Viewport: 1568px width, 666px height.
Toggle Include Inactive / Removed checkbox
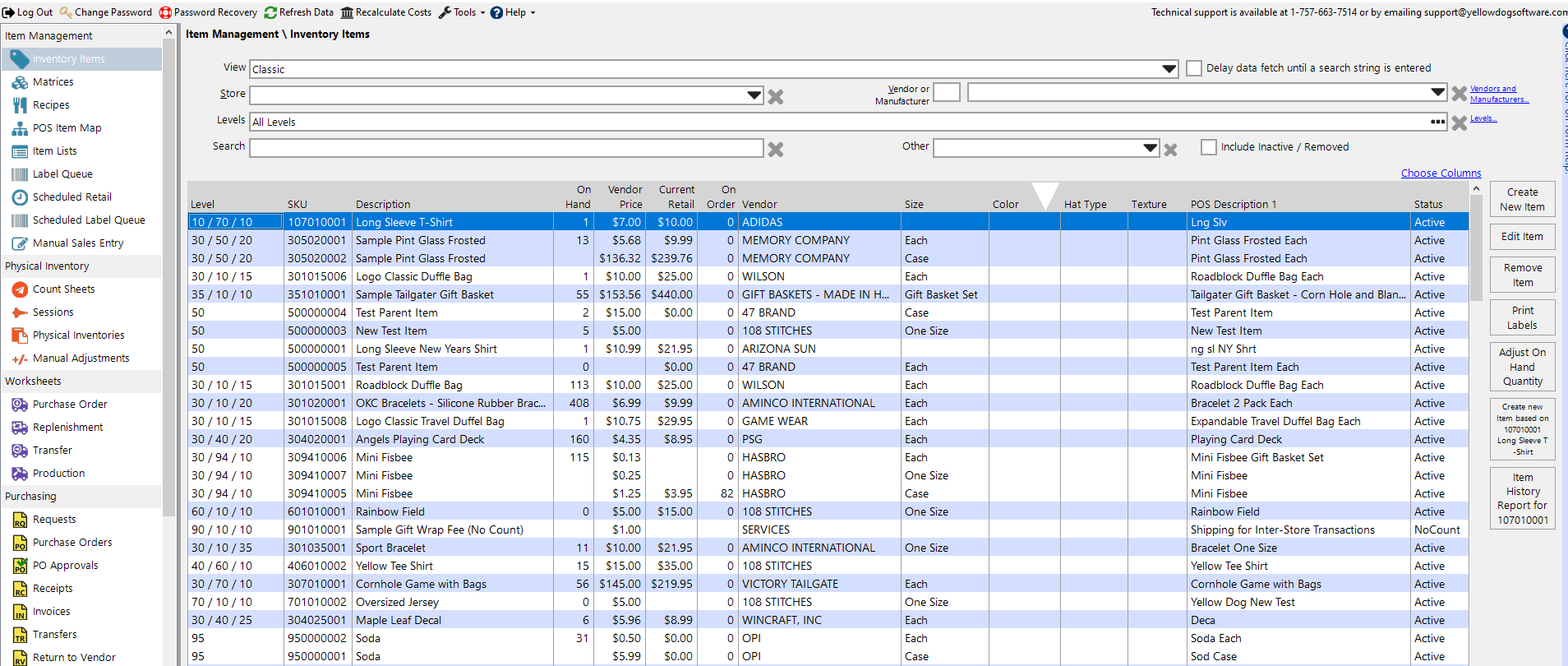[1208, 147]
